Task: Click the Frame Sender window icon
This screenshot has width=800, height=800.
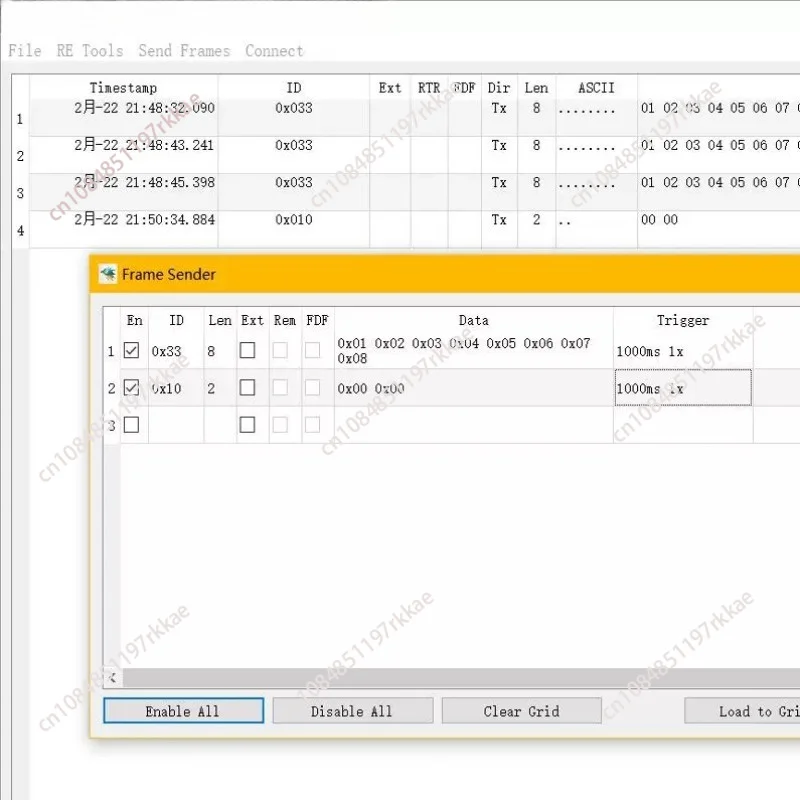Action: coord(108,274)
